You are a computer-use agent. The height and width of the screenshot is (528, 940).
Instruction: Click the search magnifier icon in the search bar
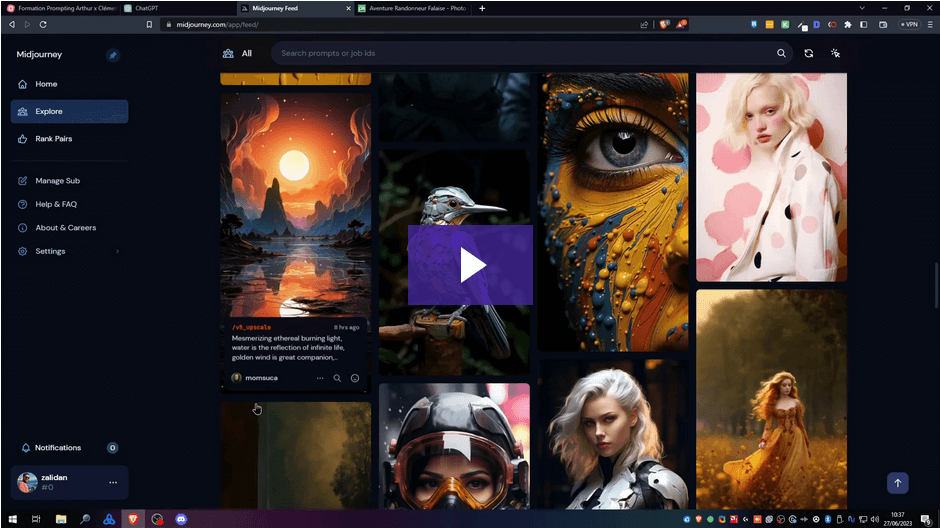point(781,53)
